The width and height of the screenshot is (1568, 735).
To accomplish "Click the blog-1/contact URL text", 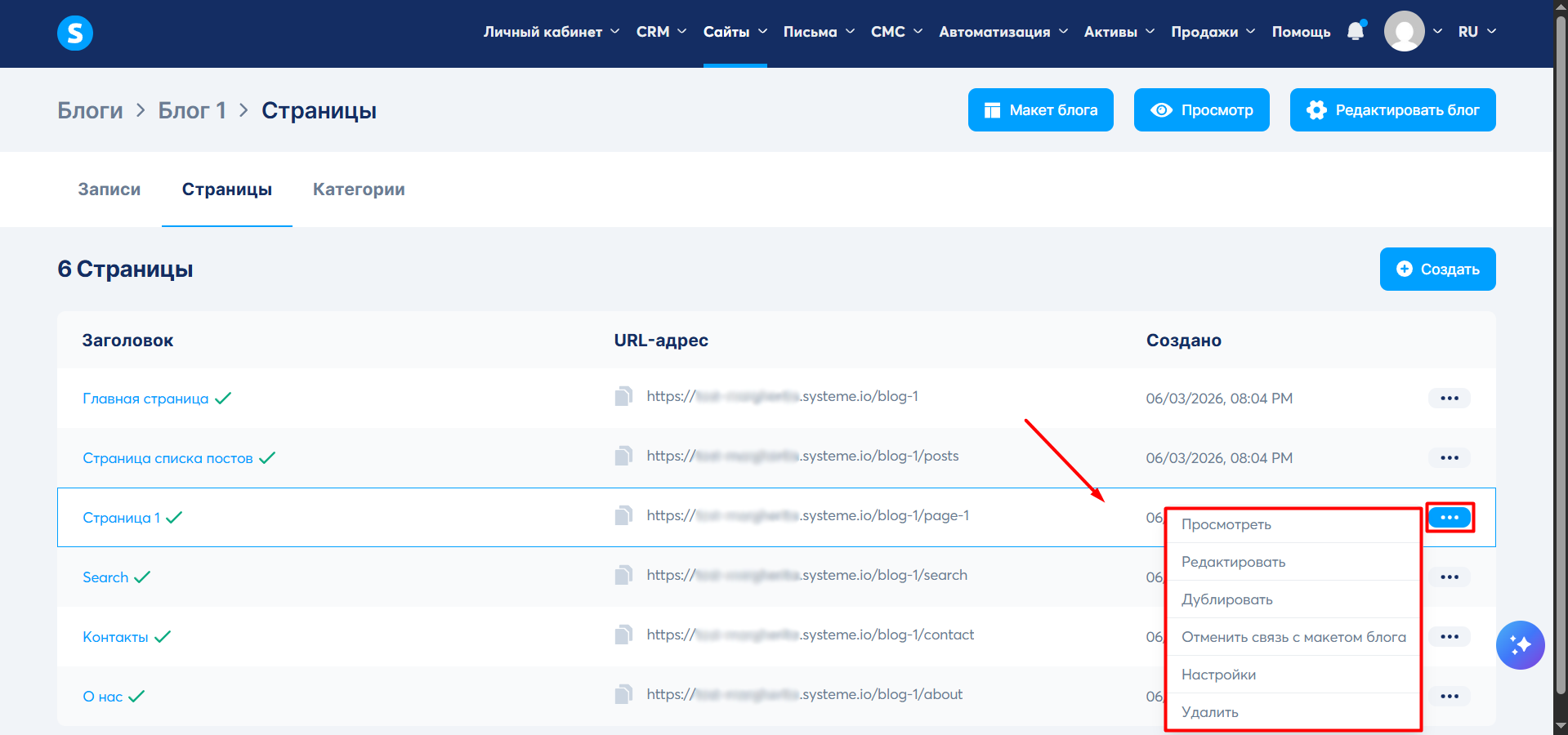I will 811,635.
